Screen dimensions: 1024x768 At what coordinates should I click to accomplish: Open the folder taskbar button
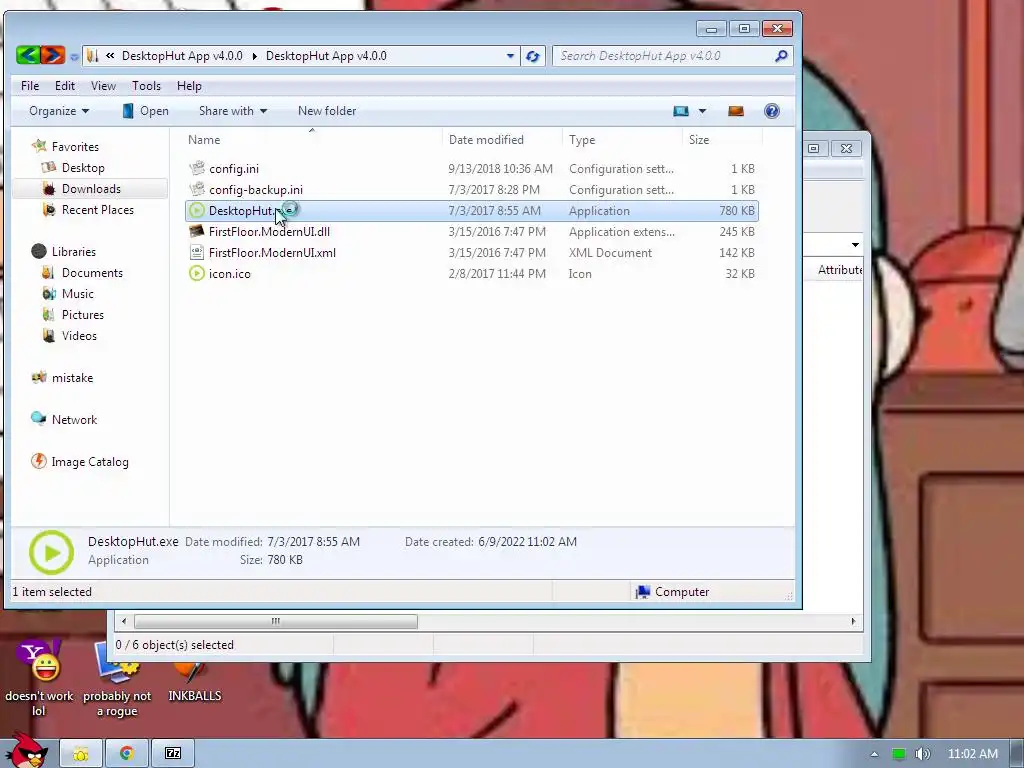pyautogui.click(x=81, y=754)
